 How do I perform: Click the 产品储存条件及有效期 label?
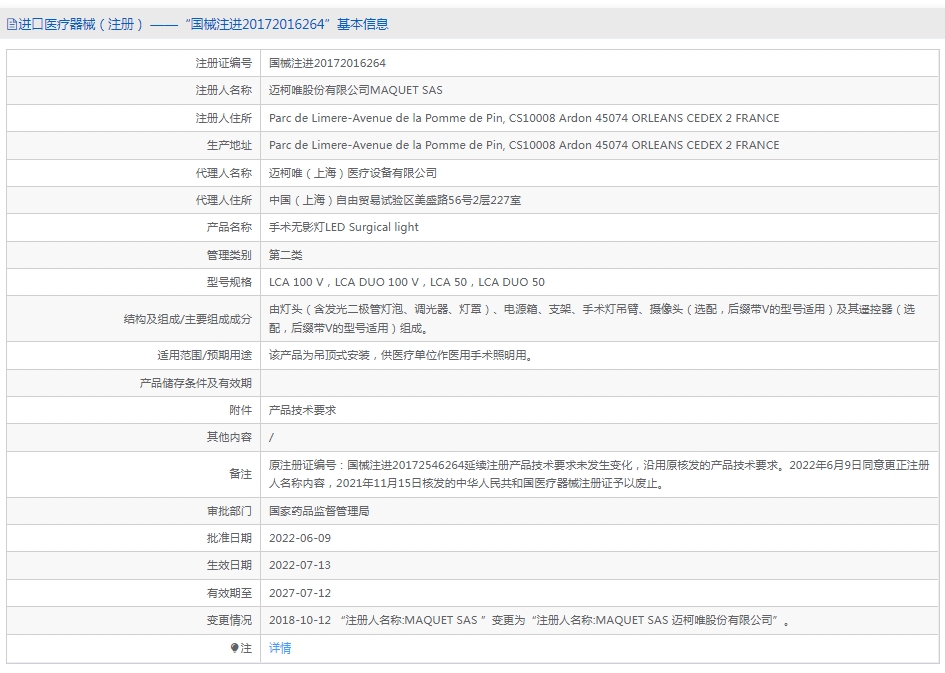click(x=195, y=383)
